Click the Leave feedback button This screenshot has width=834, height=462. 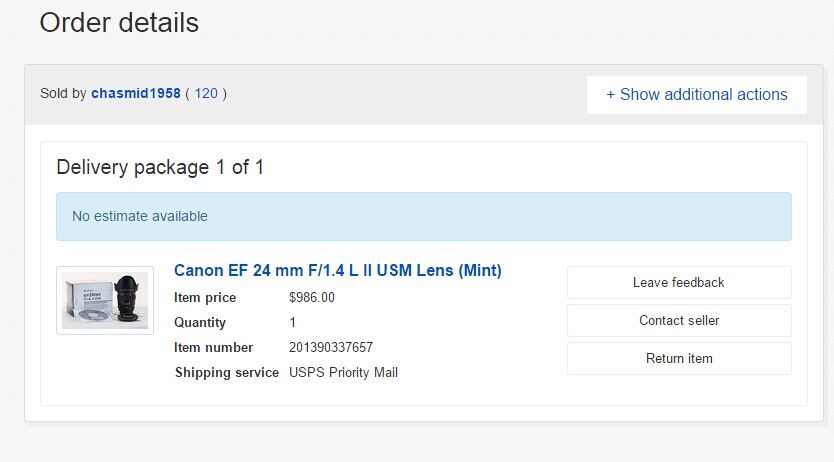tap(679, 282)
